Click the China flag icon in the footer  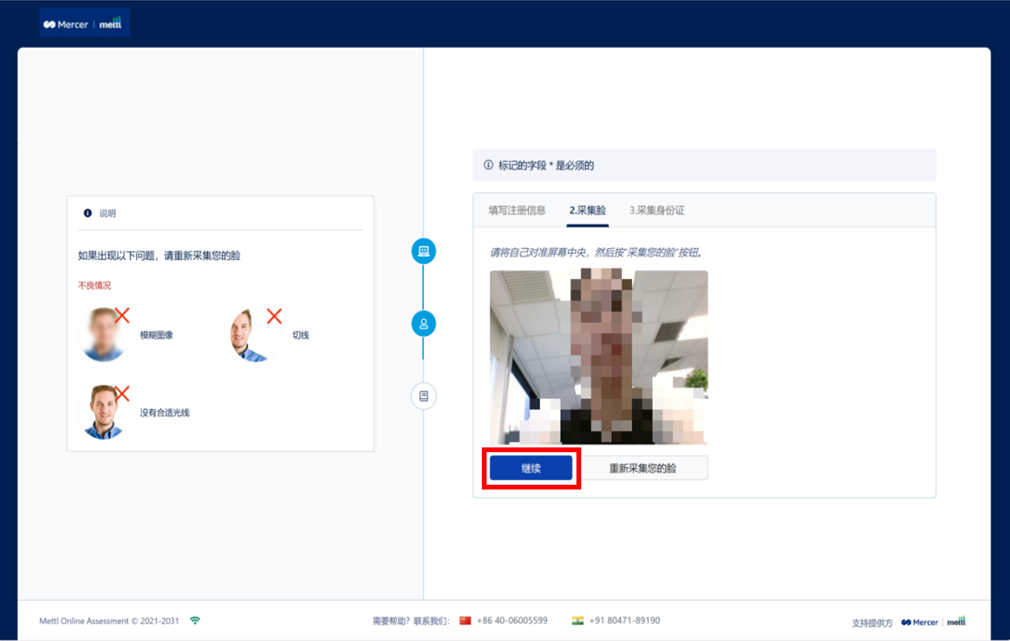(465, 620)
